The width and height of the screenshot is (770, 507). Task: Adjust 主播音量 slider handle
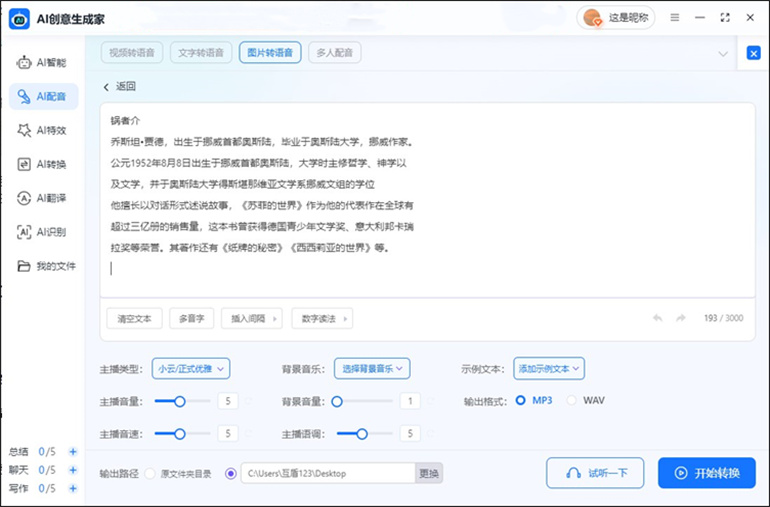[180, 401]
